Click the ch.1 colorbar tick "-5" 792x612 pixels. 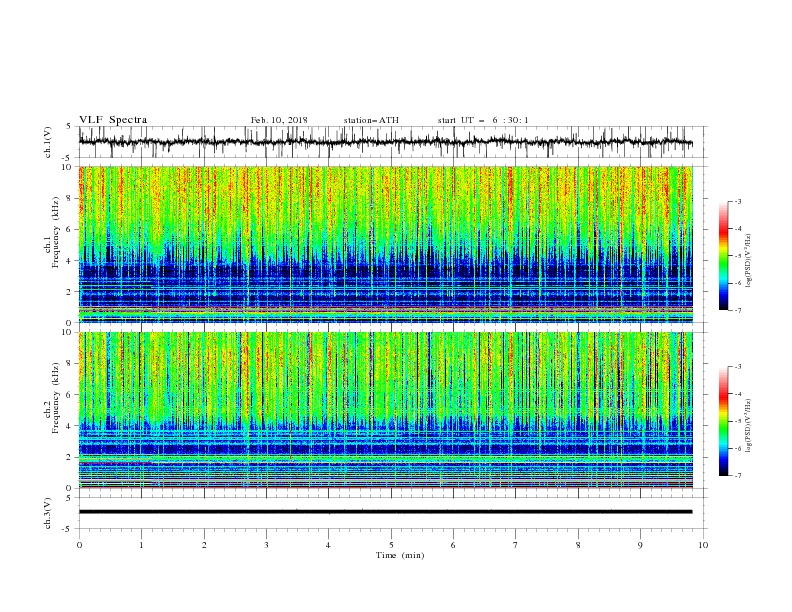click(738, 256)
